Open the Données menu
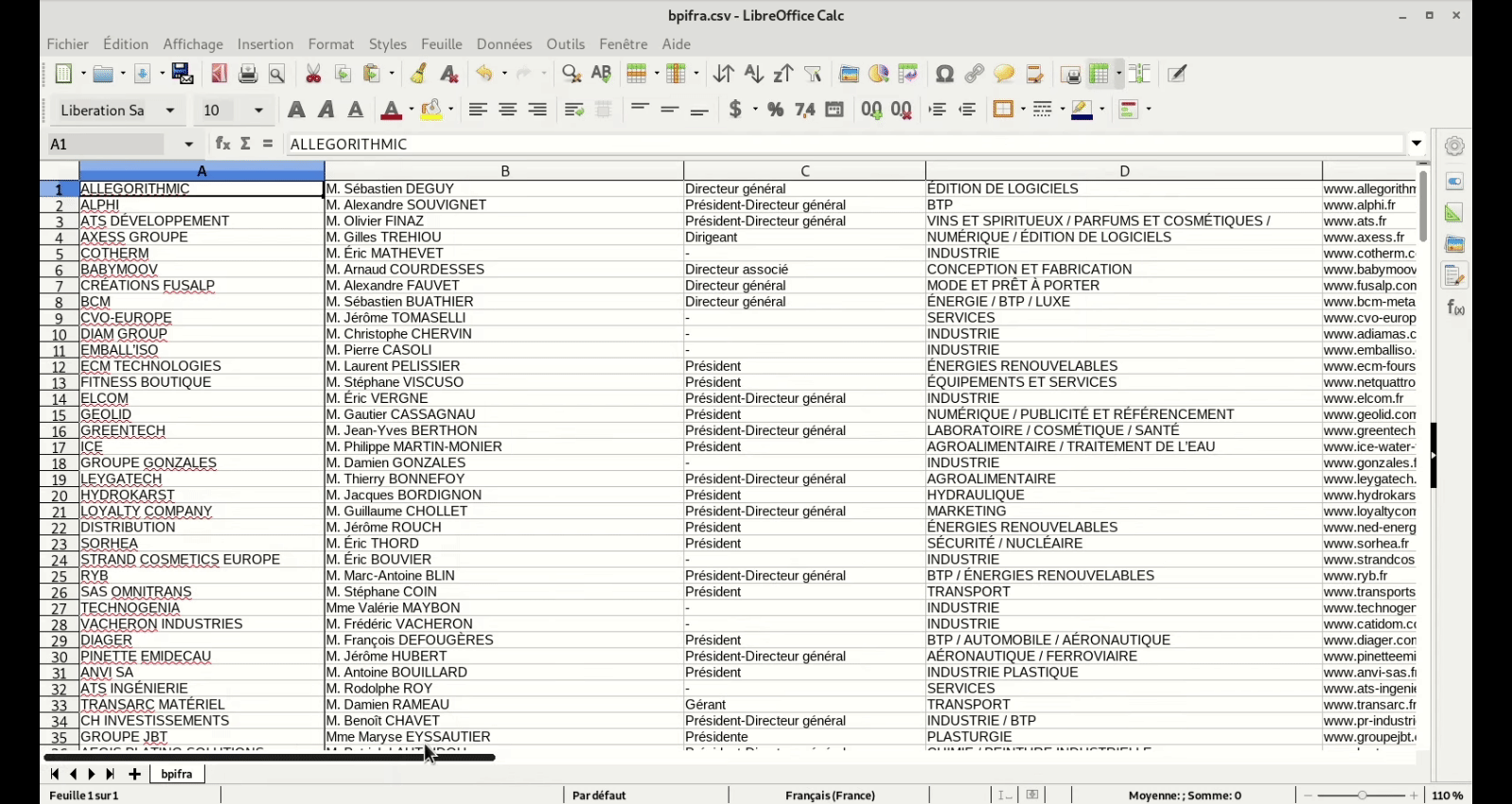The image size is (1512, 804). [504, 44]
